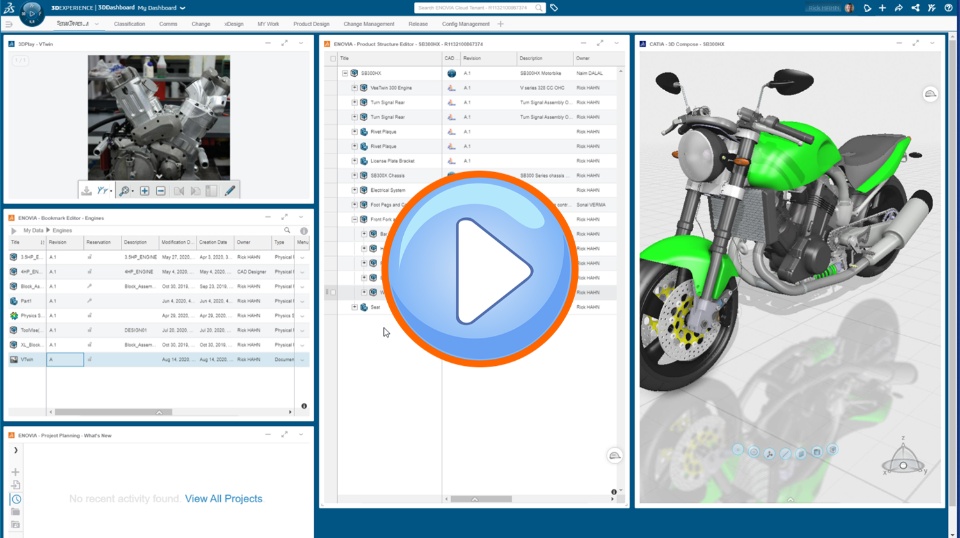This screenshot has width=960, height=538.
Task: Expand the SB300X Chassis node
Action: click(354, 176)
